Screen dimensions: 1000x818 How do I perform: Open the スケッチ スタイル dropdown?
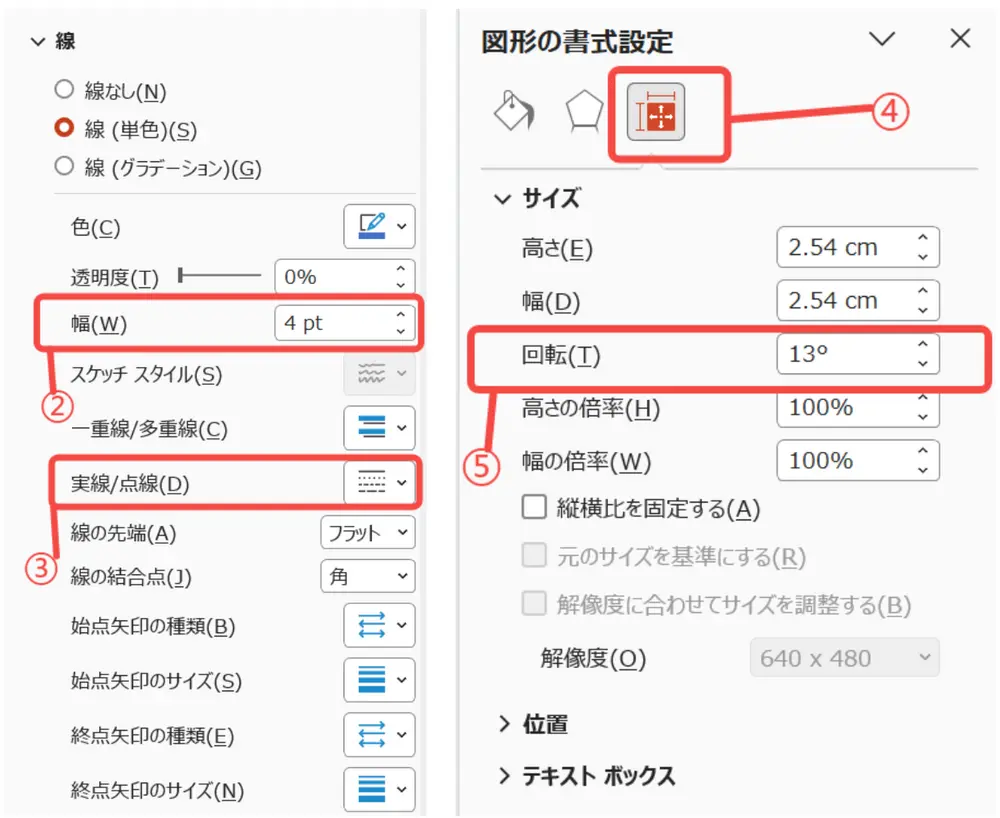click(379, 374)
